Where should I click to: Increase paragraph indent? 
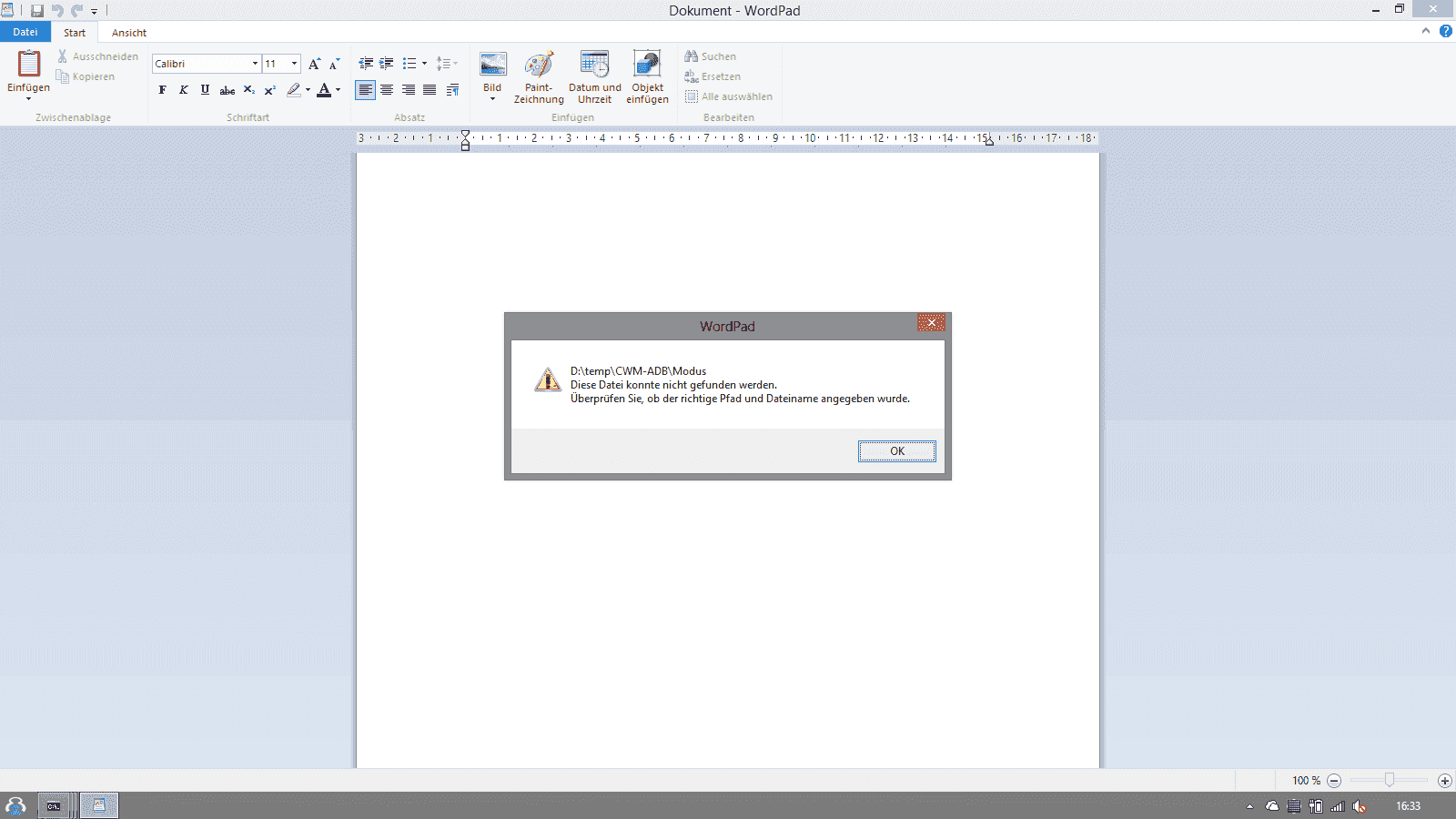tap(387, 64)
